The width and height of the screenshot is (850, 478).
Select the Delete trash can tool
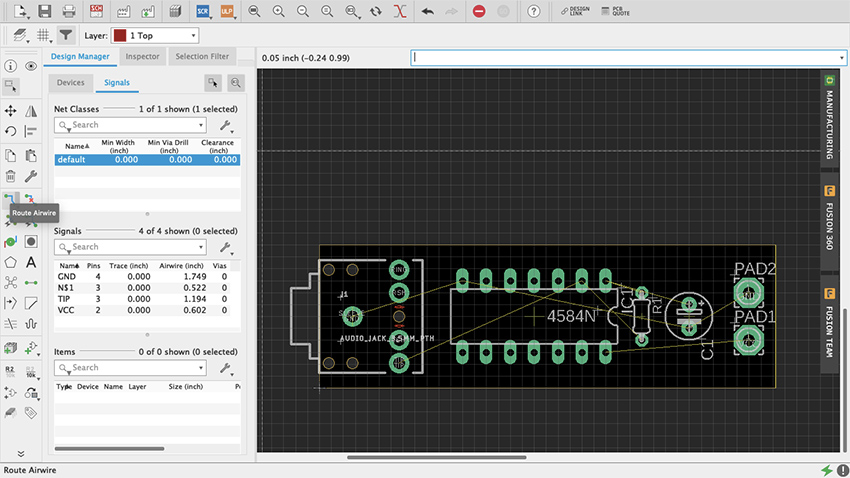10,176
